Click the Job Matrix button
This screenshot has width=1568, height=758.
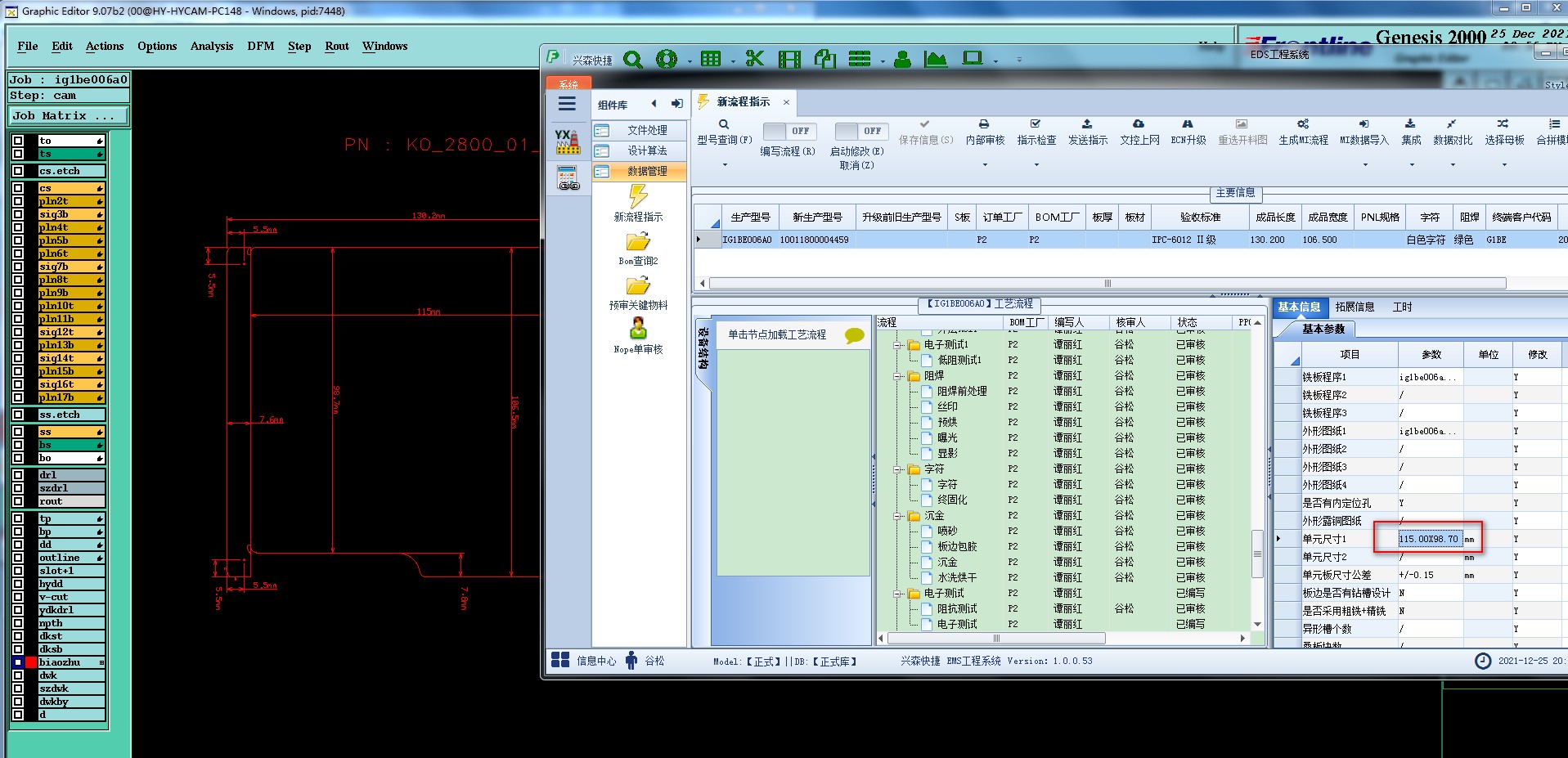69,116
